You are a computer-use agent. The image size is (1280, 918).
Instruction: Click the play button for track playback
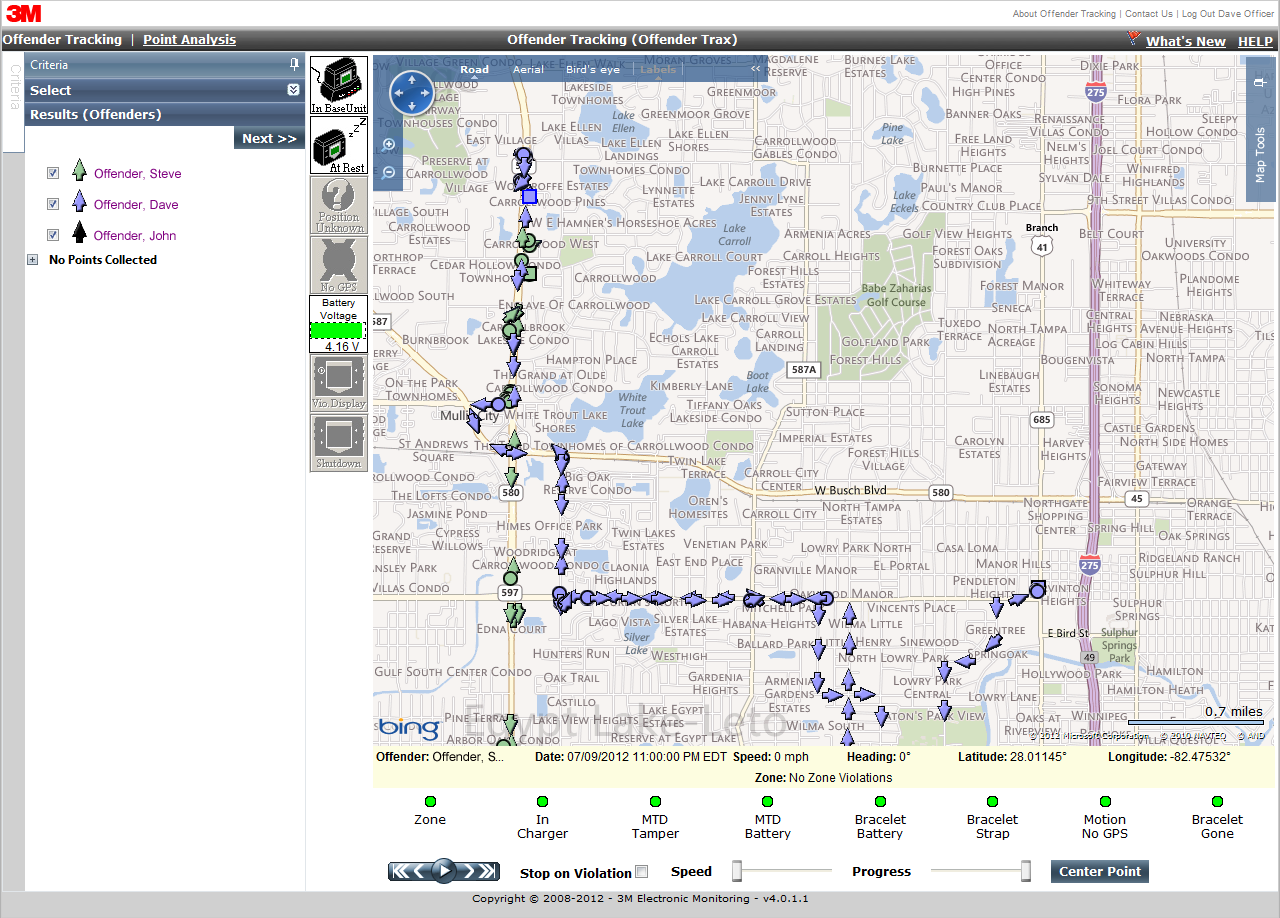[x=444, y=871]
